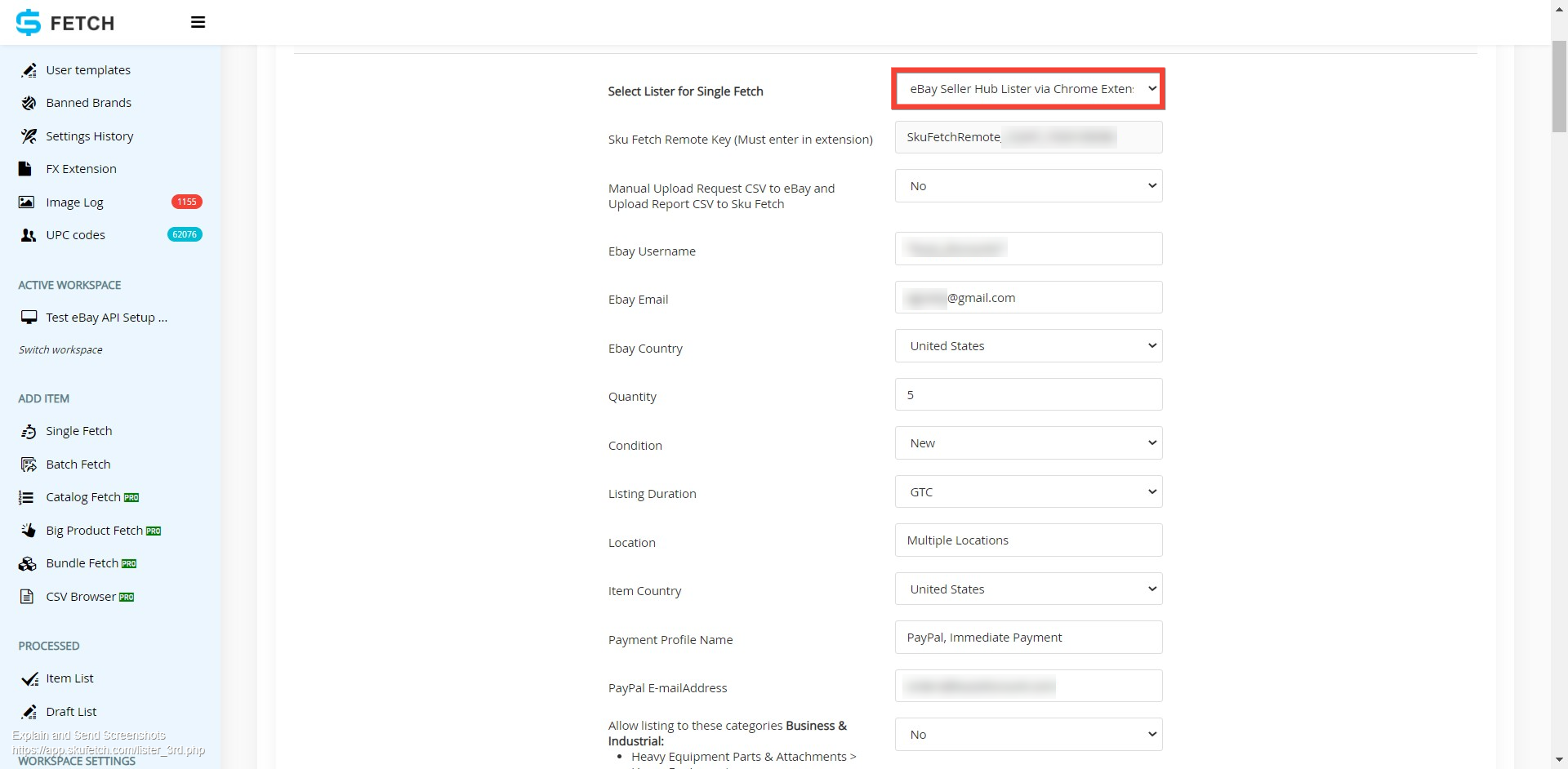This screenshot has width=1568, height=769.
Task: Click the Image Log picture icon
Action: coord(26,202)
